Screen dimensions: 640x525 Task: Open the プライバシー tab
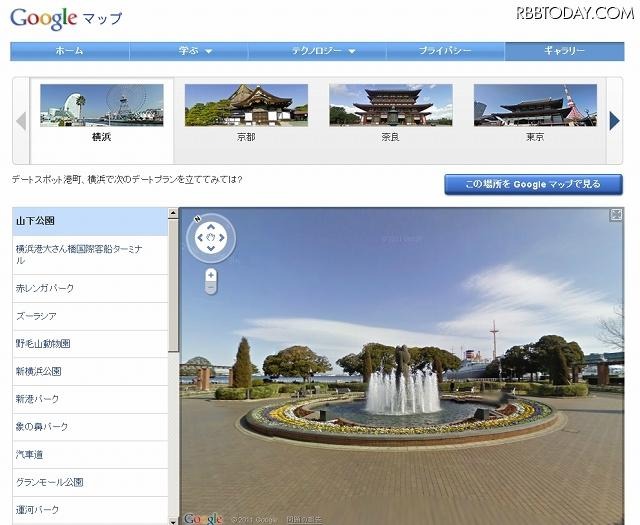(445, 51)
